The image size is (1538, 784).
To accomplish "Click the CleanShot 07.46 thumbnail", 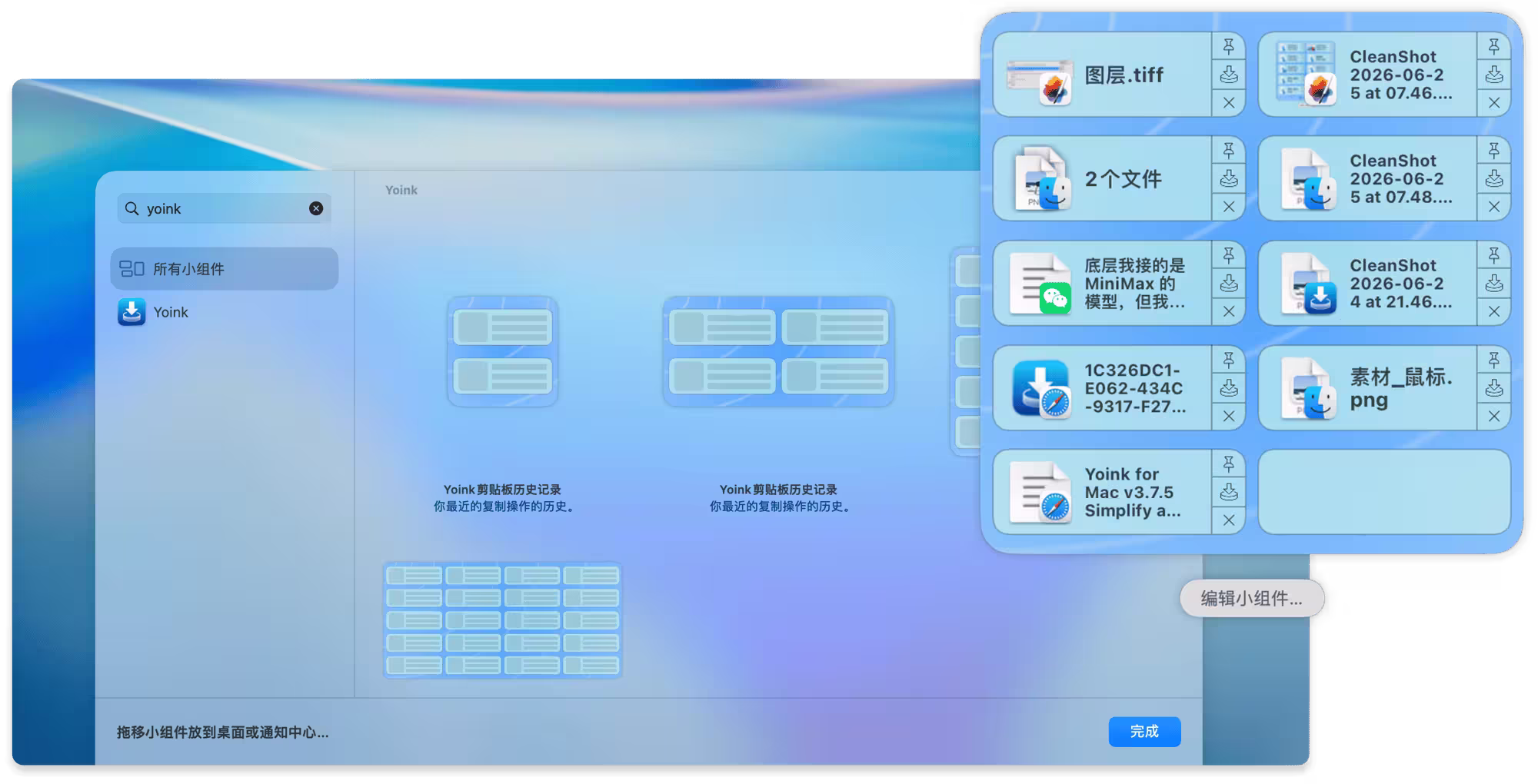I will click(1306, 74).
